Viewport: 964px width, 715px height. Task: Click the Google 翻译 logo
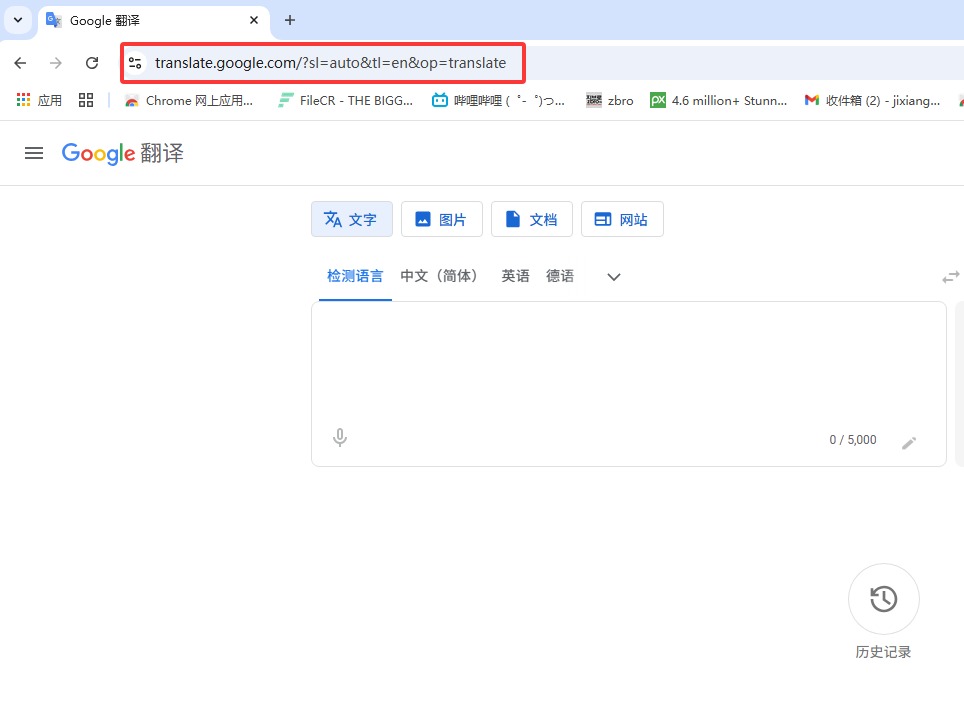point(122,153)
